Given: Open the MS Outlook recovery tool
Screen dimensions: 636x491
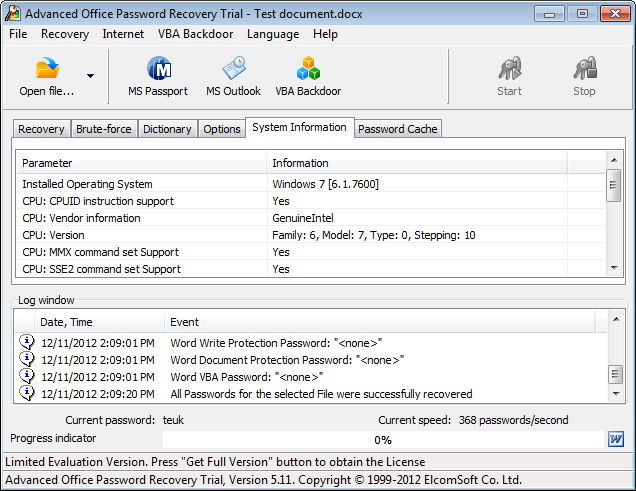Looking at the screenshot, I should point(233,76).
